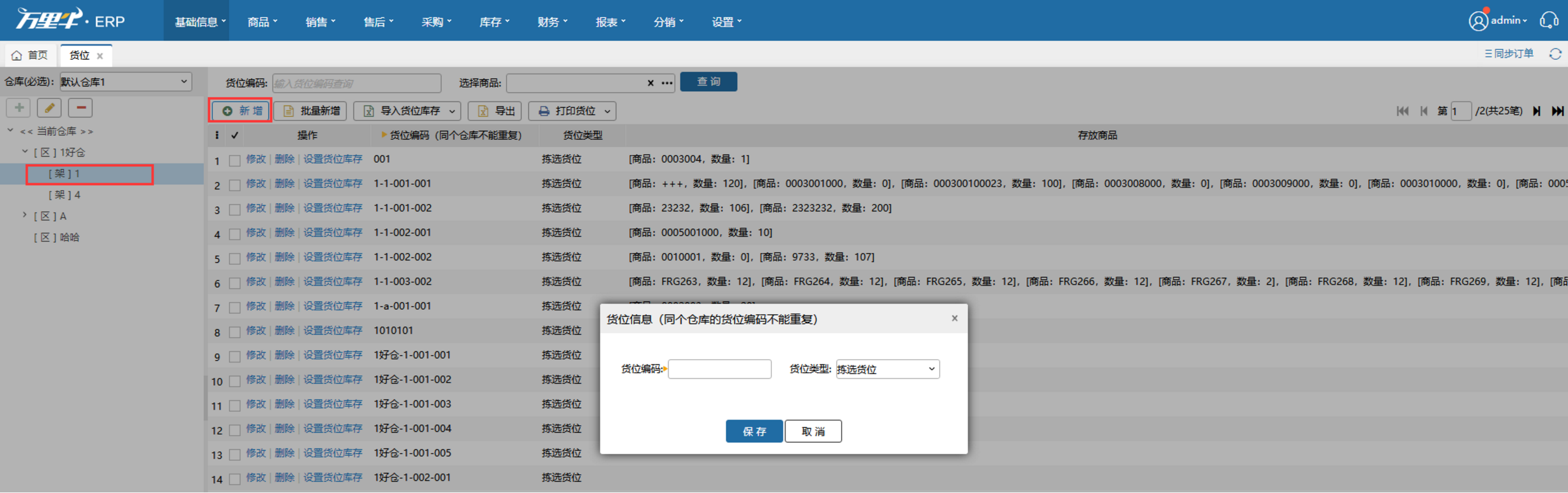The height and width of the screenshot is (493, 1568).
Task: Close the 货位信息 dialog with X
Action: (x=954, y=318)
